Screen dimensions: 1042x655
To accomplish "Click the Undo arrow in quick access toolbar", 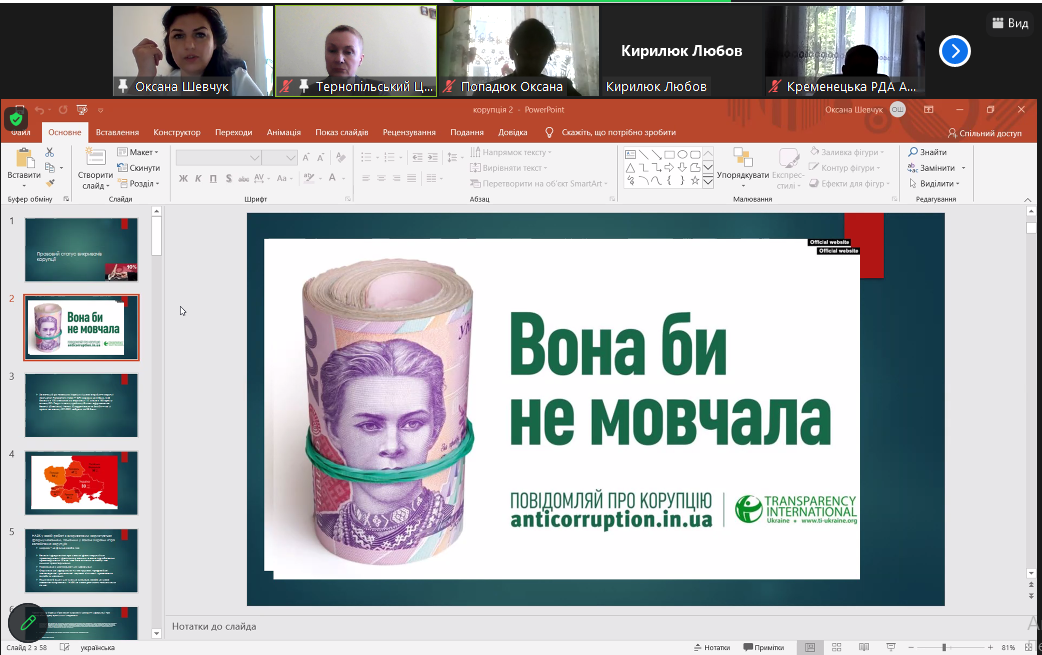I will (x=39, y=110).
